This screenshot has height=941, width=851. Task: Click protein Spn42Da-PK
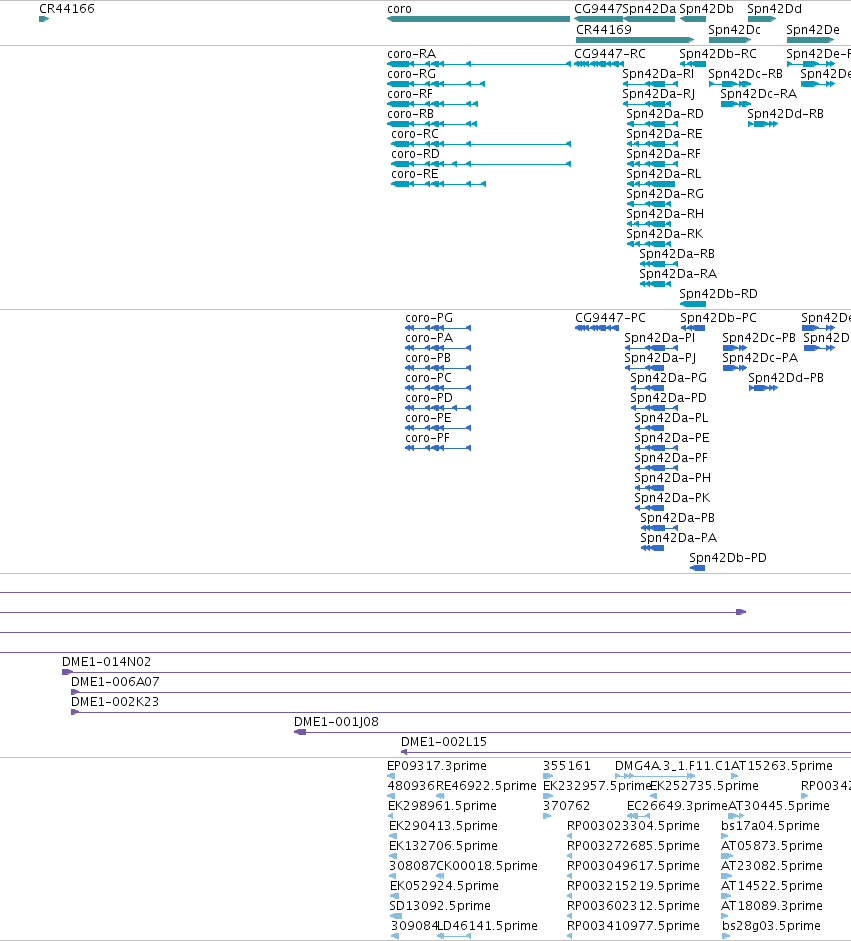click(x=672, y=498)
